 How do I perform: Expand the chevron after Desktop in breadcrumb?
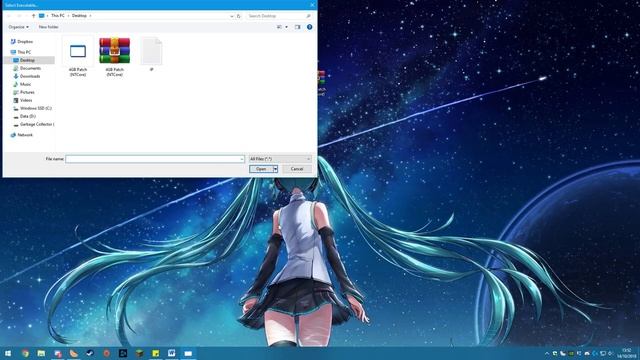coord(90,16)
